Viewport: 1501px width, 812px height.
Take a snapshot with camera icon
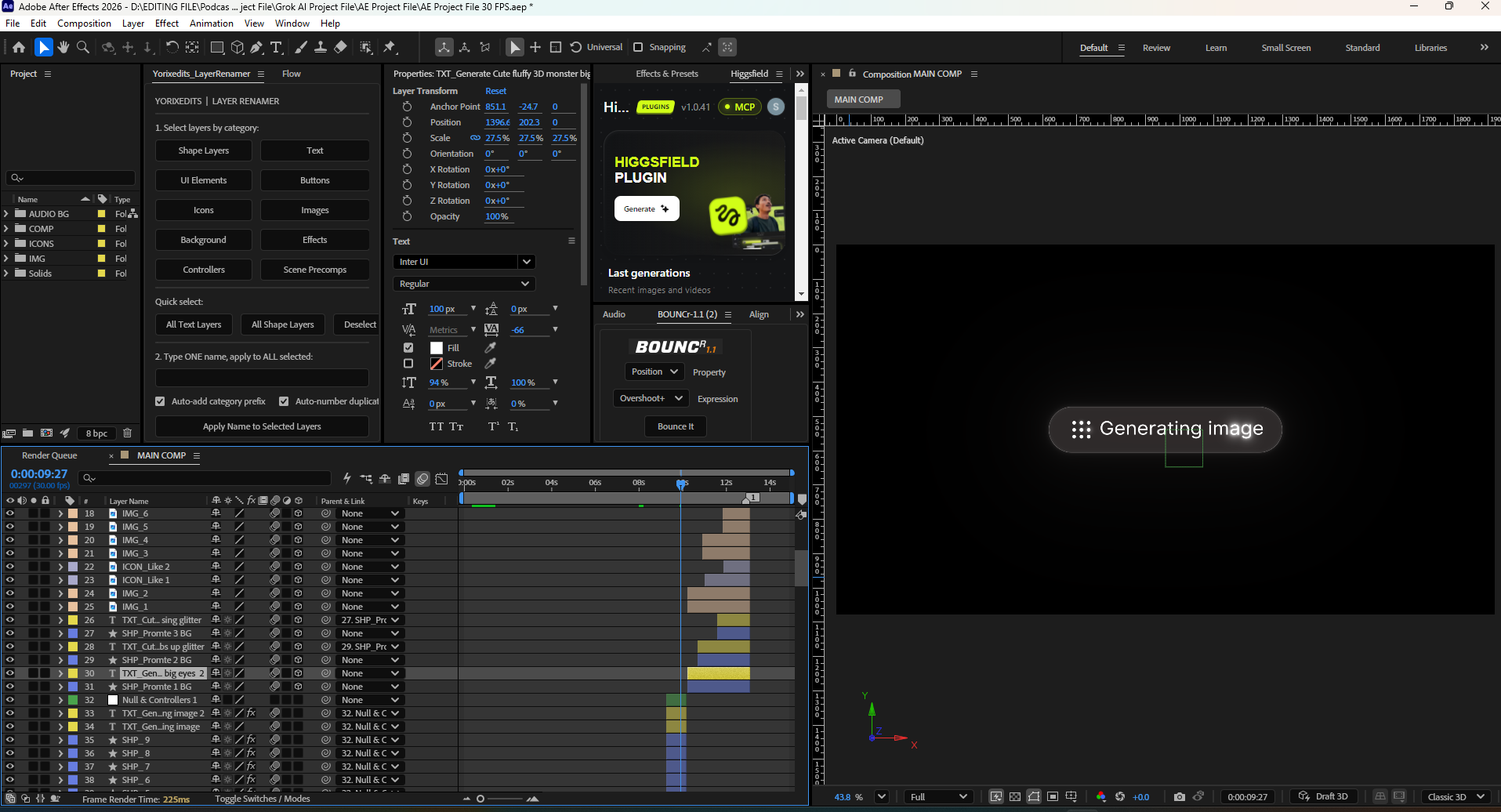tap(1180, 796)
